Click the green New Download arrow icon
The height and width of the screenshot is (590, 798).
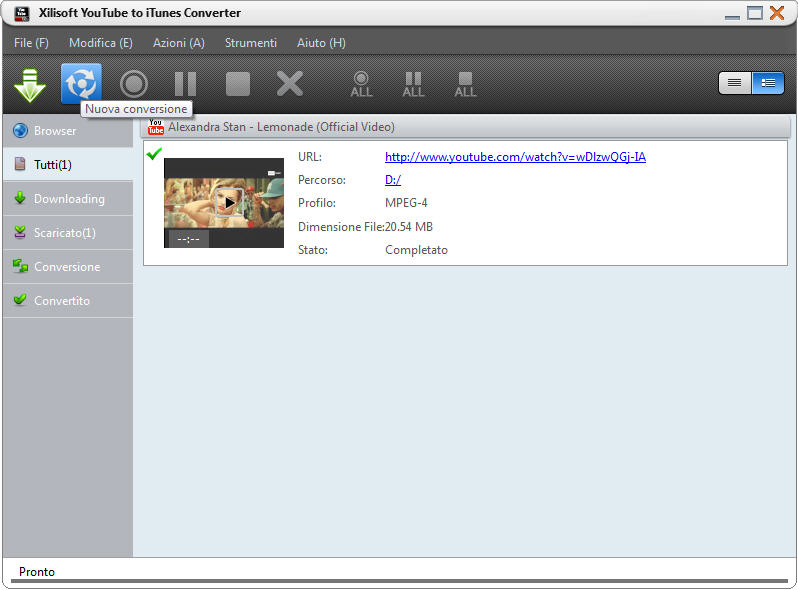[30, 85]
